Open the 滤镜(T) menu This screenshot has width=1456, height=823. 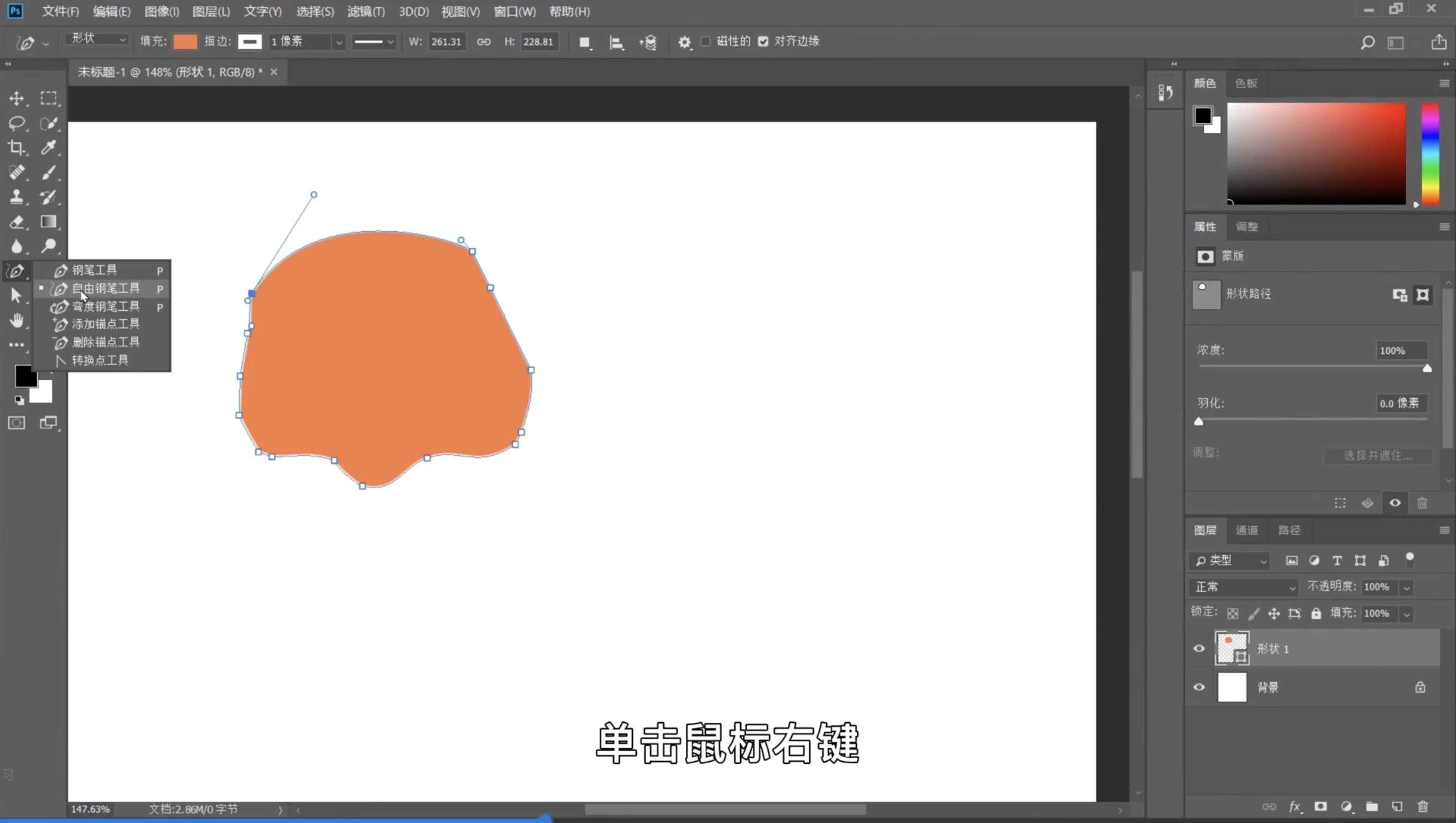[x=366, y=11]
